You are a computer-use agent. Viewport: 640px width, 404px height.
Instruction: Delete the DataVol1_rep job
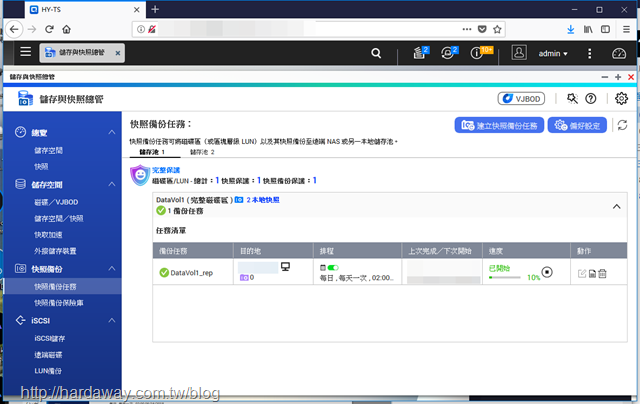(602, 273)
